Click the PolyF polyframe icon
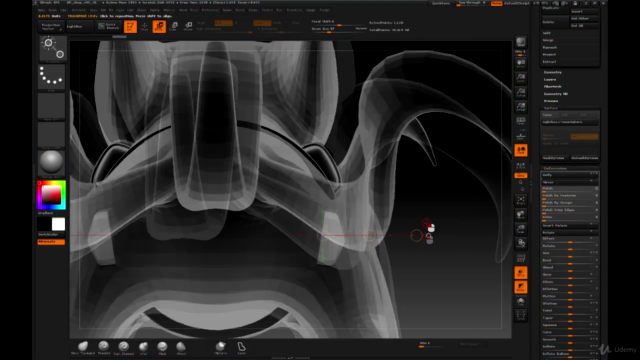The height and width of the screenshot is (360, 640). tap(521, 258)
